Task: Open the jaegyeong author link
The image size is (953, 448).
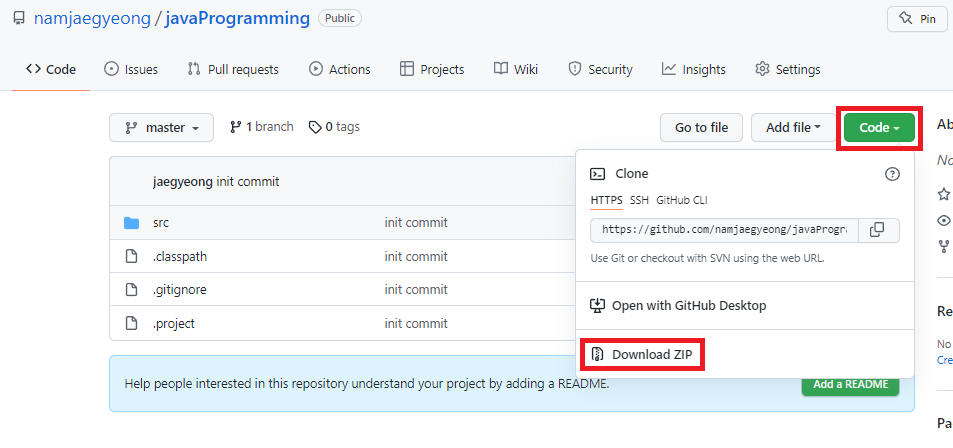Action: point(183,182)
